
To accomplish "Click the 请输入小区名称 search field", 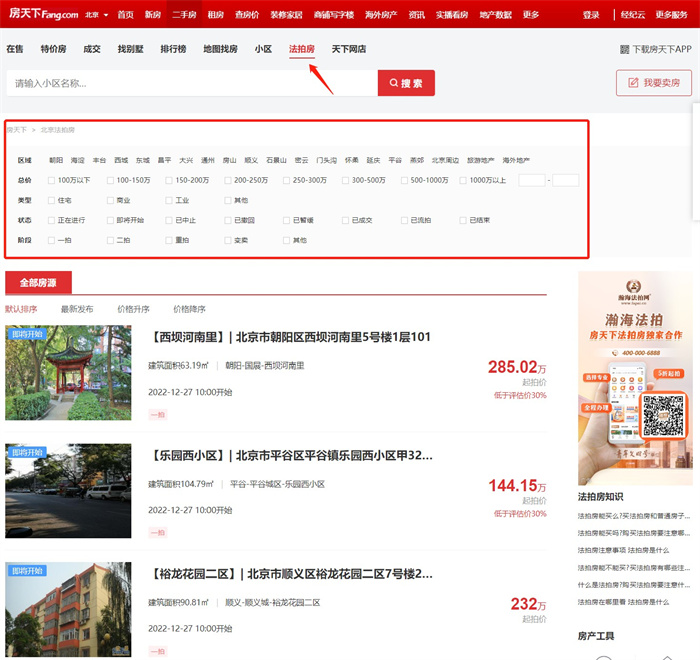I will pos(190,83).
